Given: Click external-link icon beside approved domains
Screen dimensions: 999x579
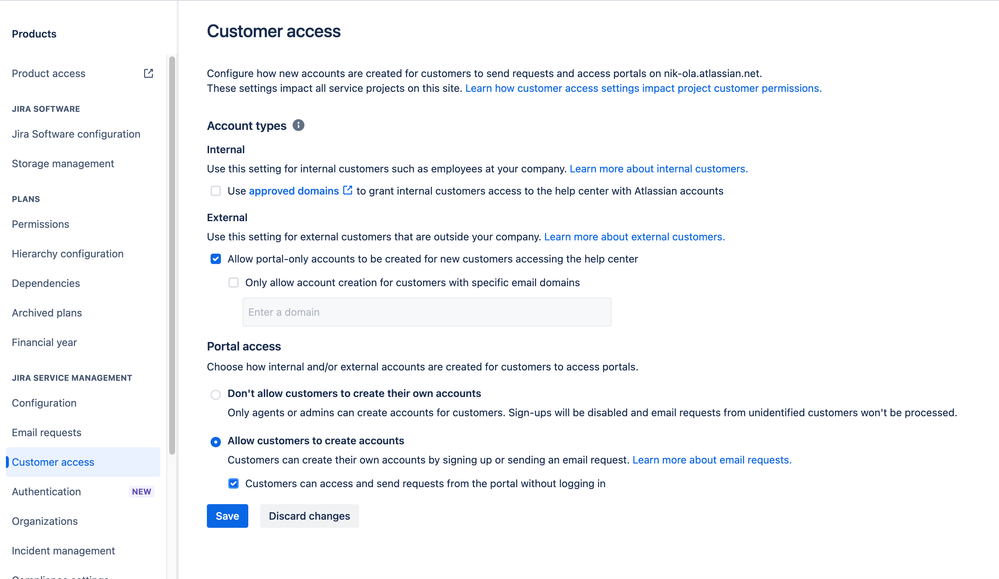Looking at the screenshot, I should pos(348,190).
